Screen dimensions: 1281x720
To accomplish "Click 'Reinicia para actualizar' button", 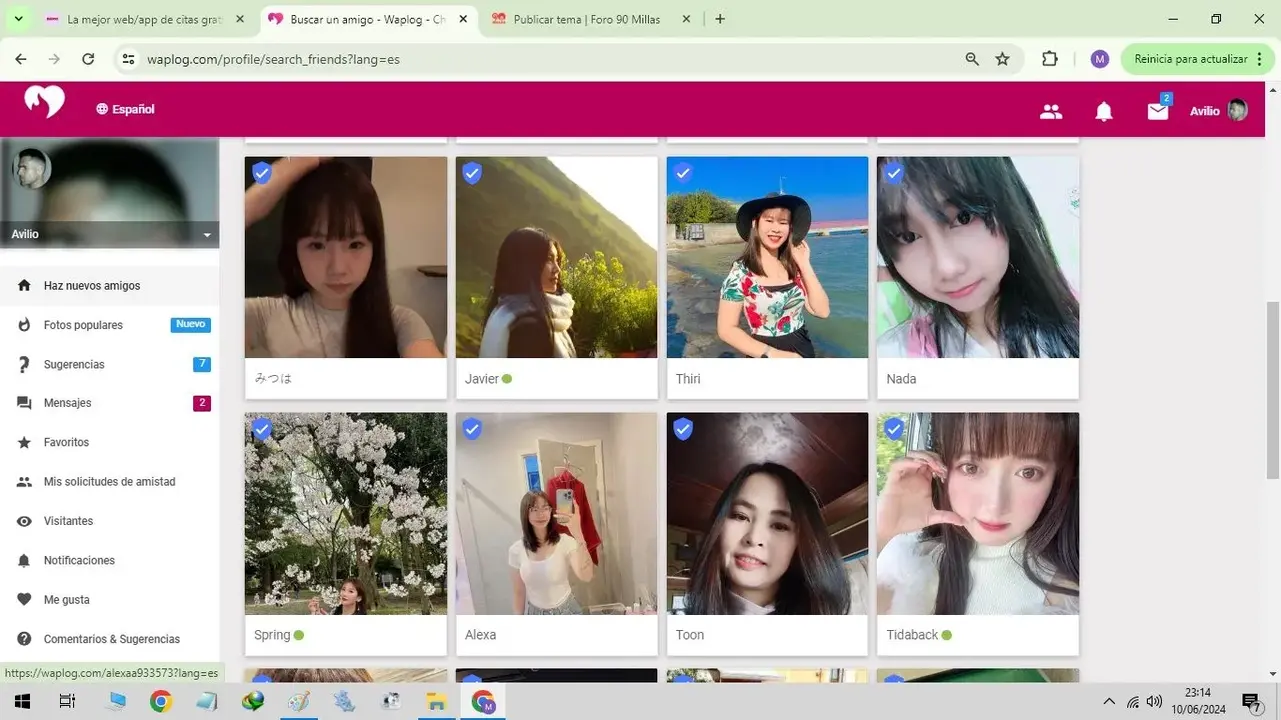I will tap(1191, 59).
